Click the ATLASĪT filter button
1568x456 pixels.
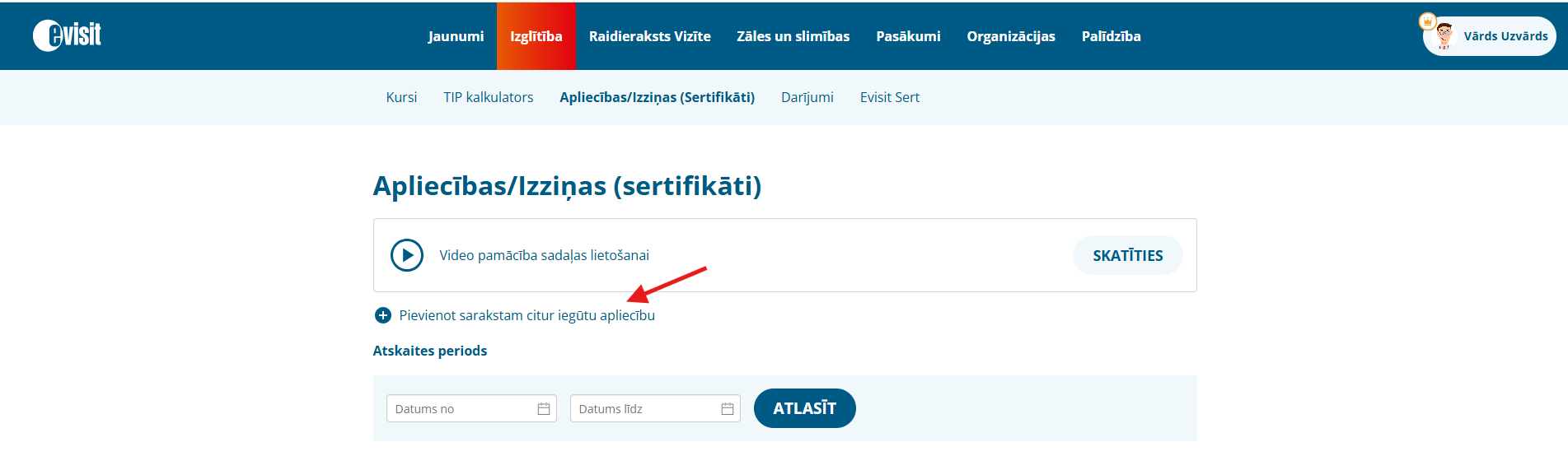[x=805, y=408]
